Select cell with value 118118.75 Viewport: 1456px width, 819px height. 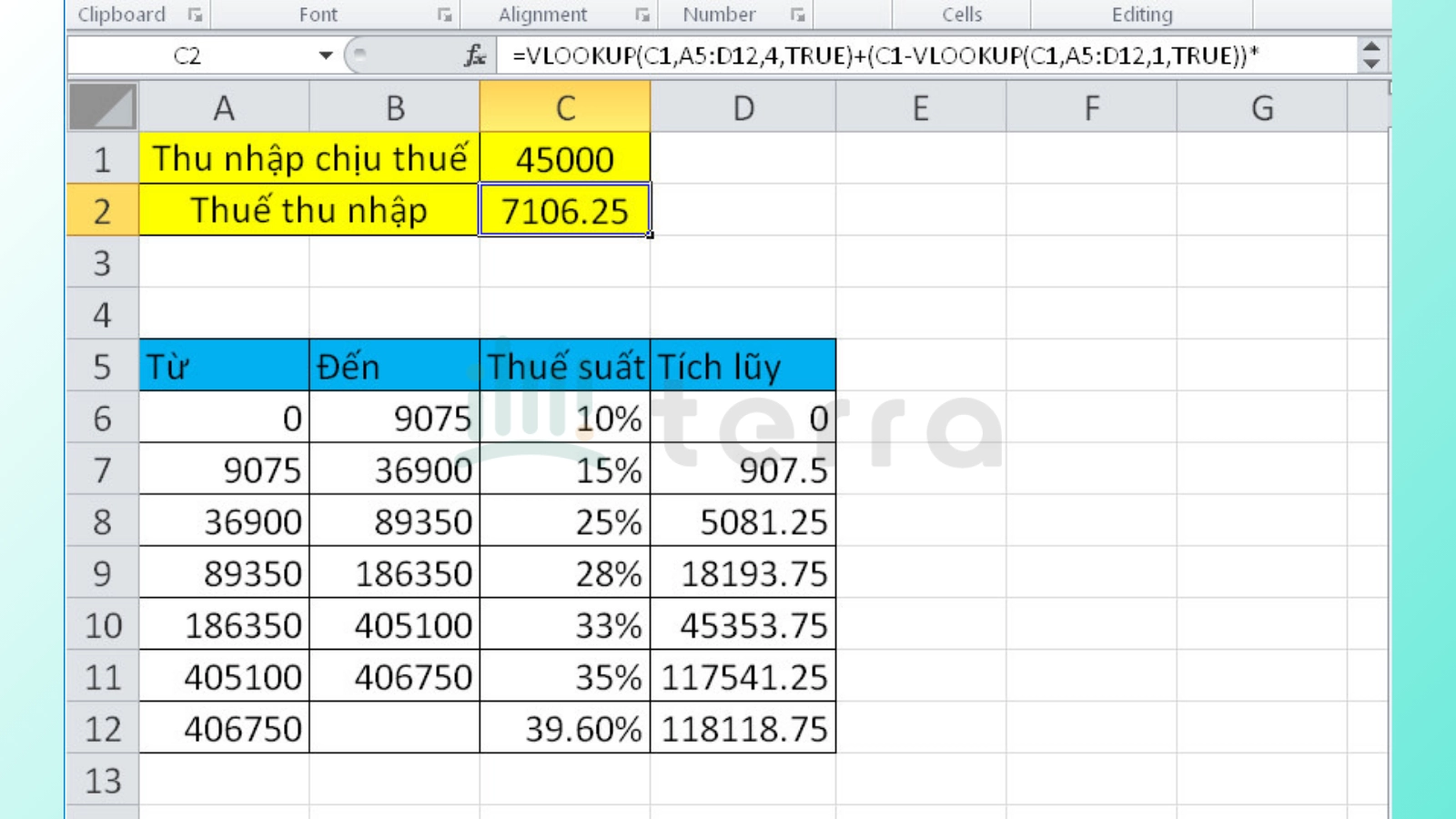pyautogui.click(x=743, y=728)
